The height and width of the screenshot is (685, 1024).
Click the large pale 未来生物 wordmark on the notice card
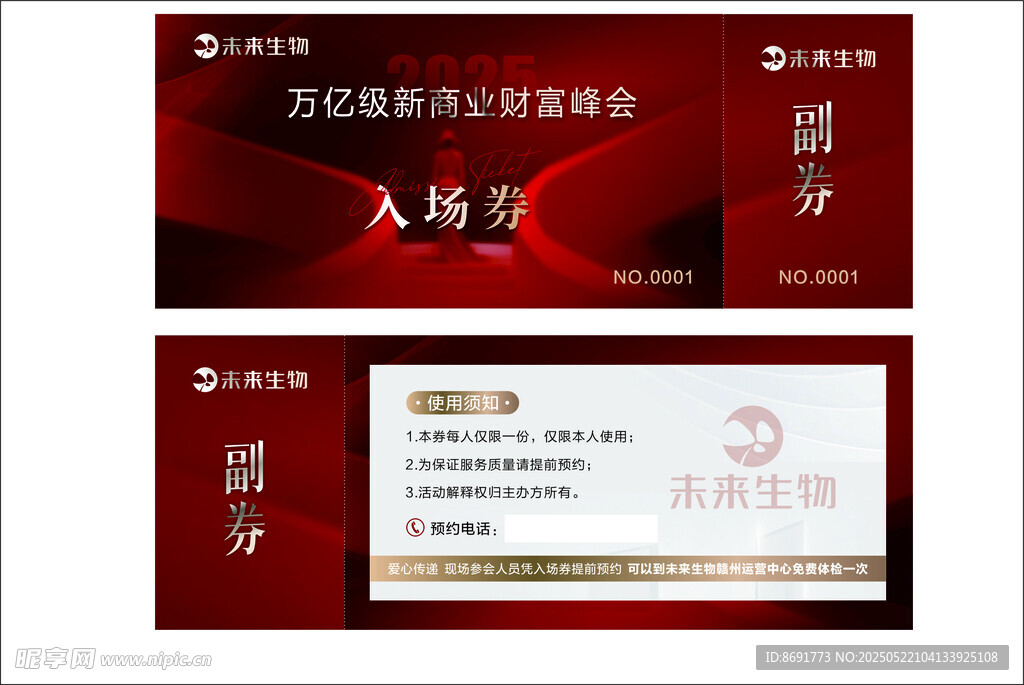click(753, 492)
